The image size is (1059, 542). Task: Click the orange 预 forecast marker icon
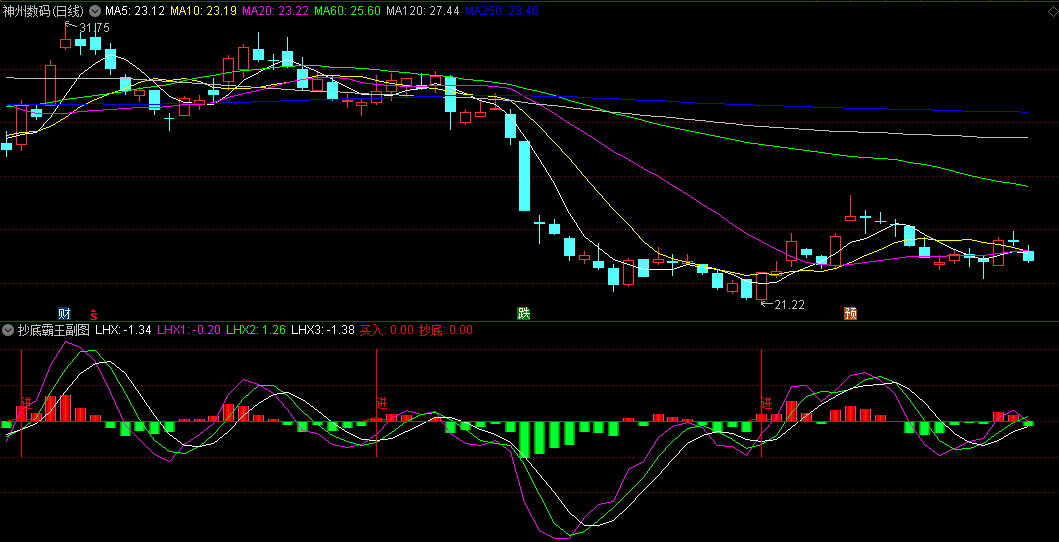coord(851,313)
